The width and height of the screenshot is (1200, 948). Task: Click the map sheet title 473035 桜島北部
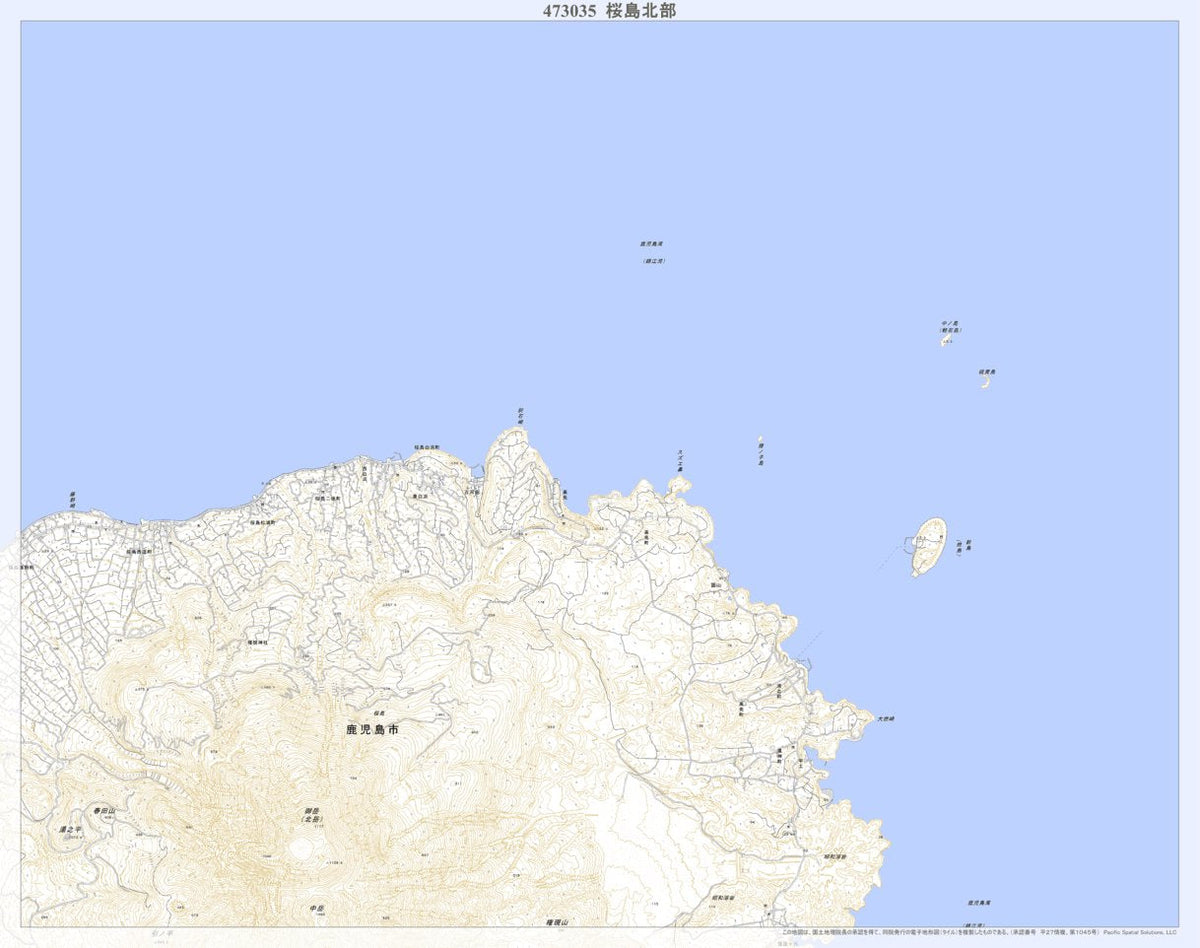[x=599, y=11]
